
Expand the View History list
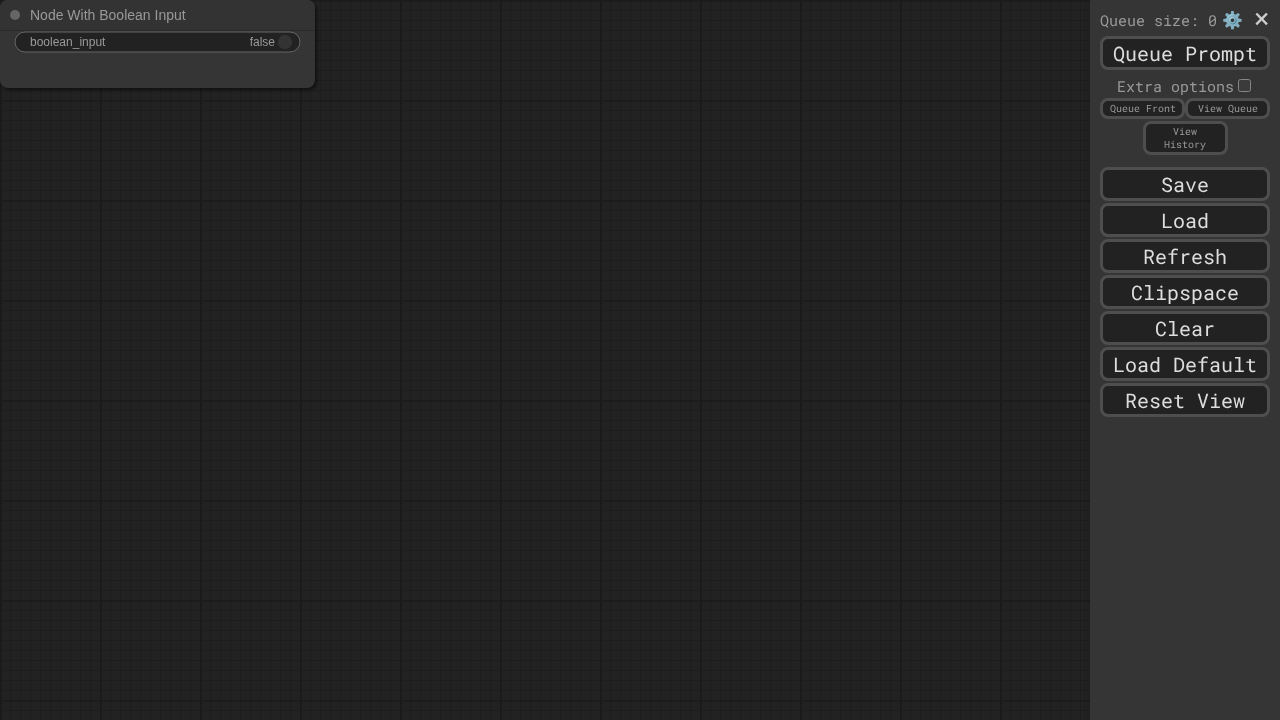coord(1185,138)
